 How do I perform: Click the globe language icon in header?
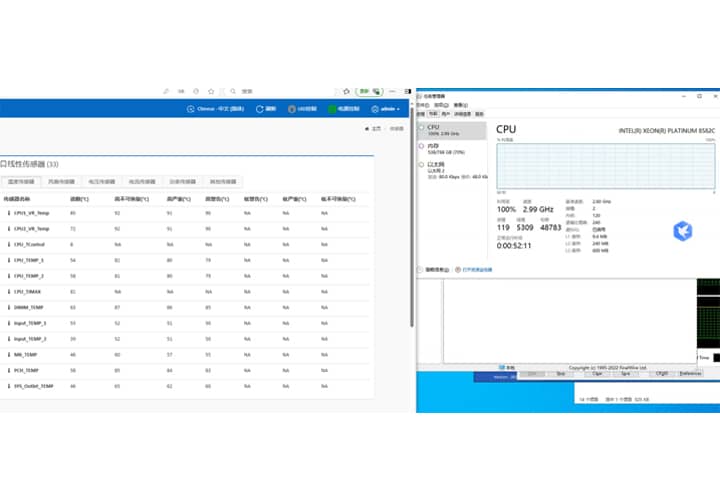coord(189,109)
